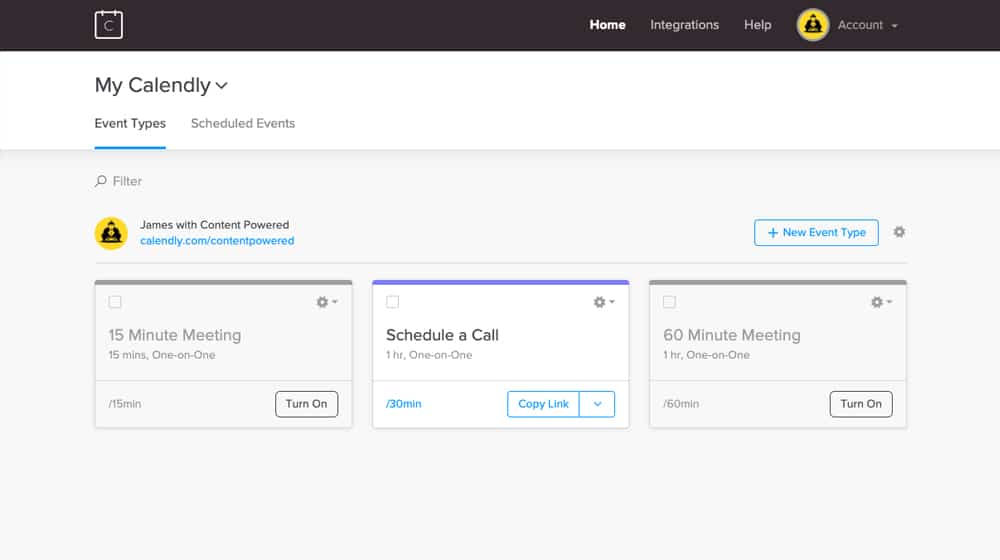Screen dimensions: 1000x560
Task: Turn on the 60 Minute Meeting event
Action: pyautogui.click(x=860, y=404)
